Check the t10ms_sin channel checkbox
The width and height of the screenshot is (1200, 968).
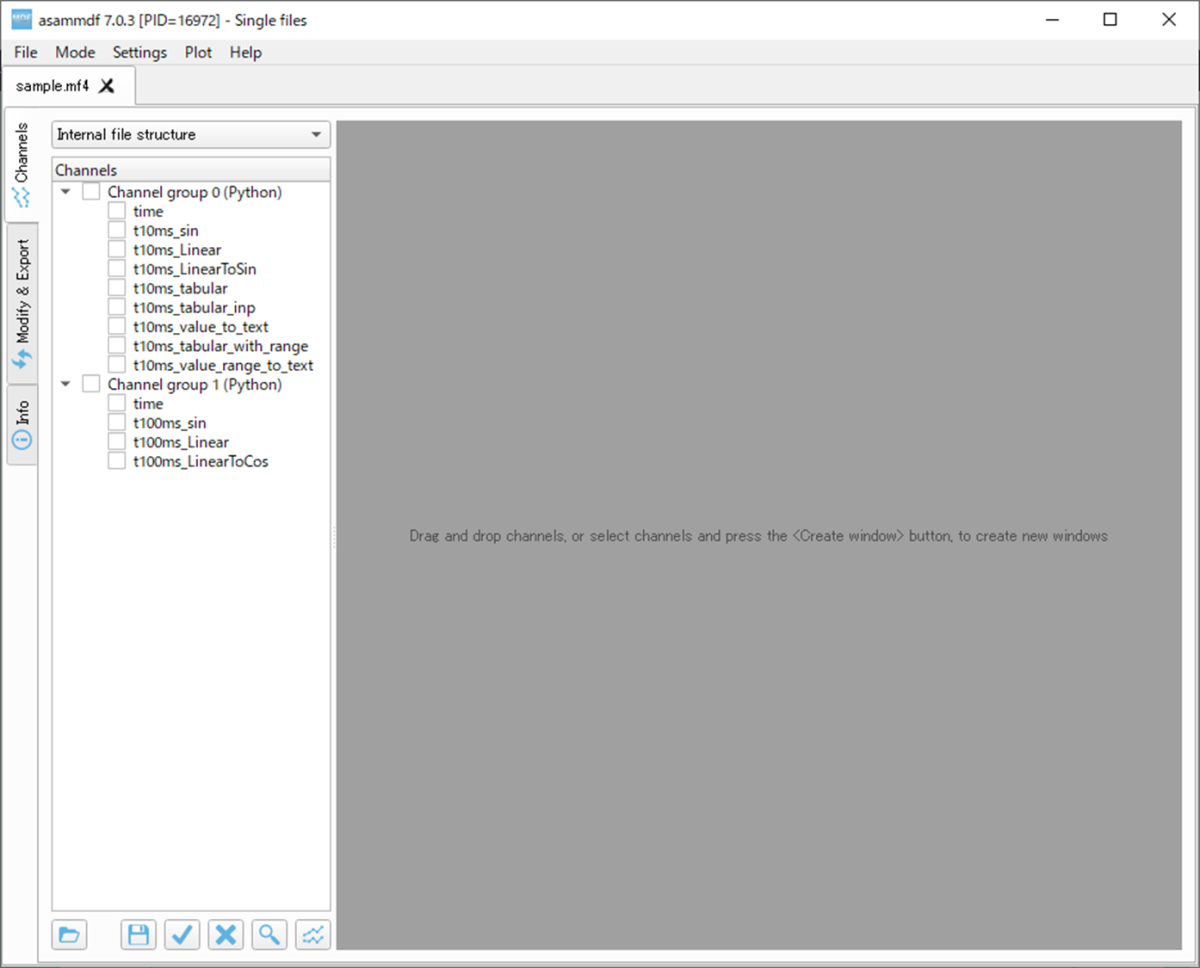point(117,231)
